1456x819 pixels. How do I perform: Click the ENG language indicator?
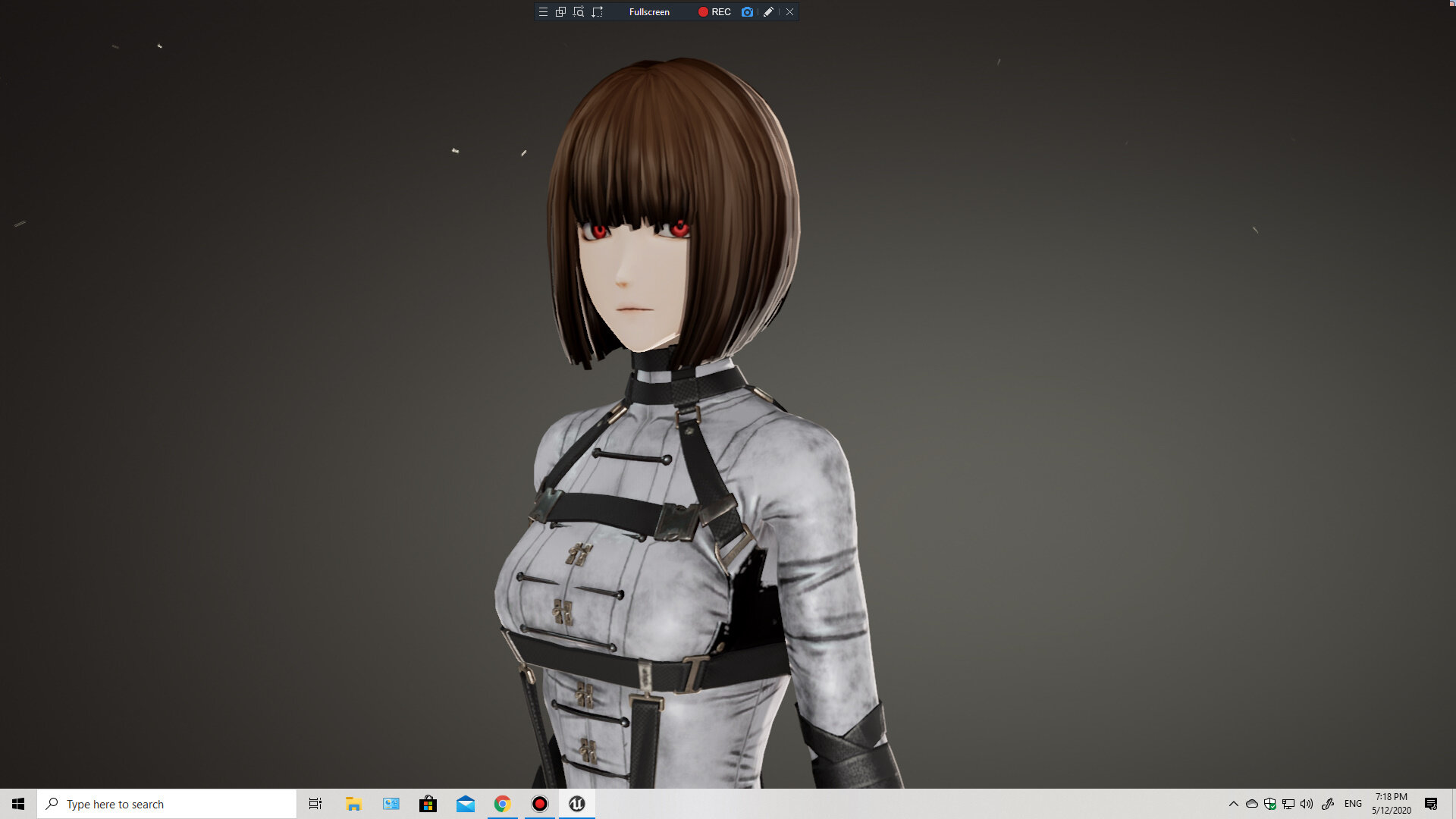(1353, 804)
